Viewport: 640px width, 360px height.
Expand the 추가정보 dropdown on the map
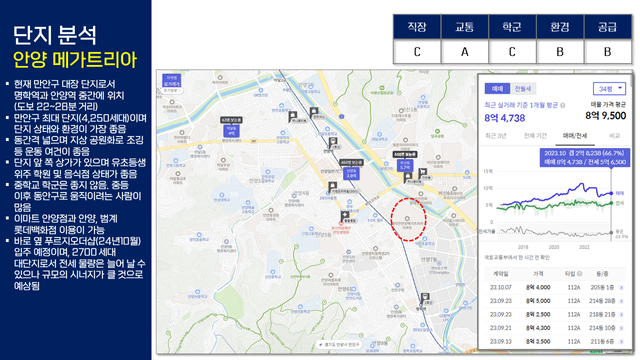[172, 91]
